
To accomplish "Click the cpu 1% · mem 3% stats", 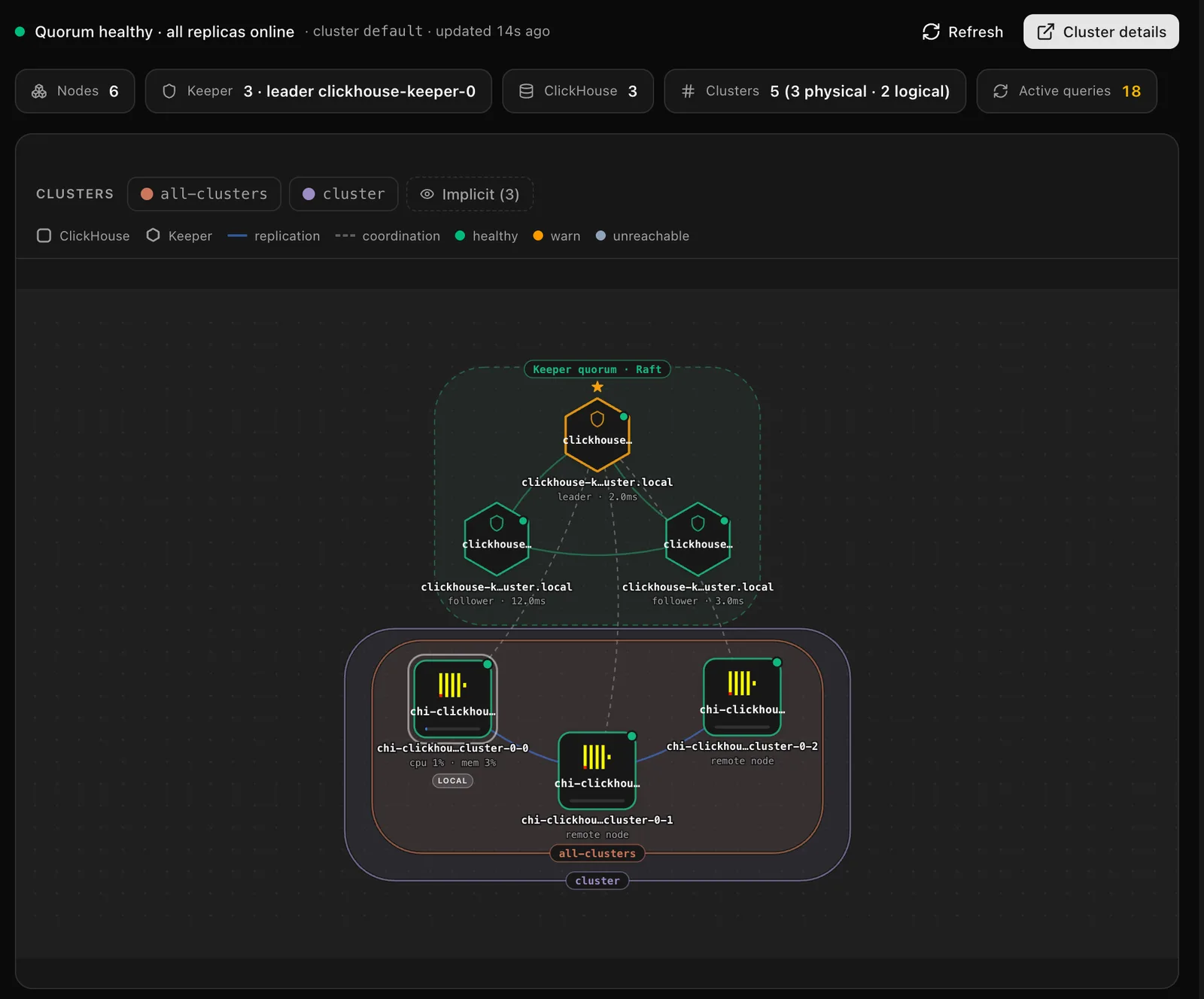I will [x=452, y=763].
